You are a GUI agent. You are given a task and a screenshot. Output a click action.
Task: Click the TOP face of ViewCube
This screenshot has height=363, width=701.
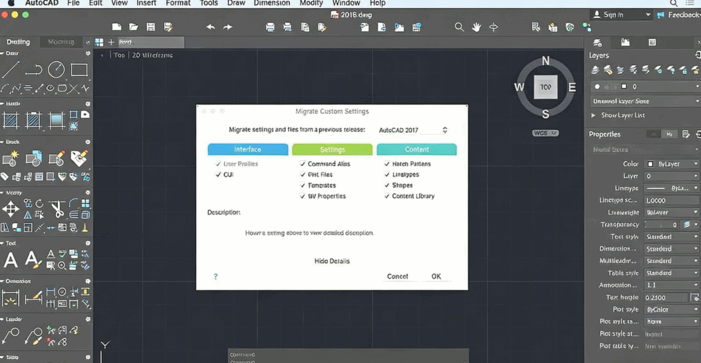[x=545, y=87]
